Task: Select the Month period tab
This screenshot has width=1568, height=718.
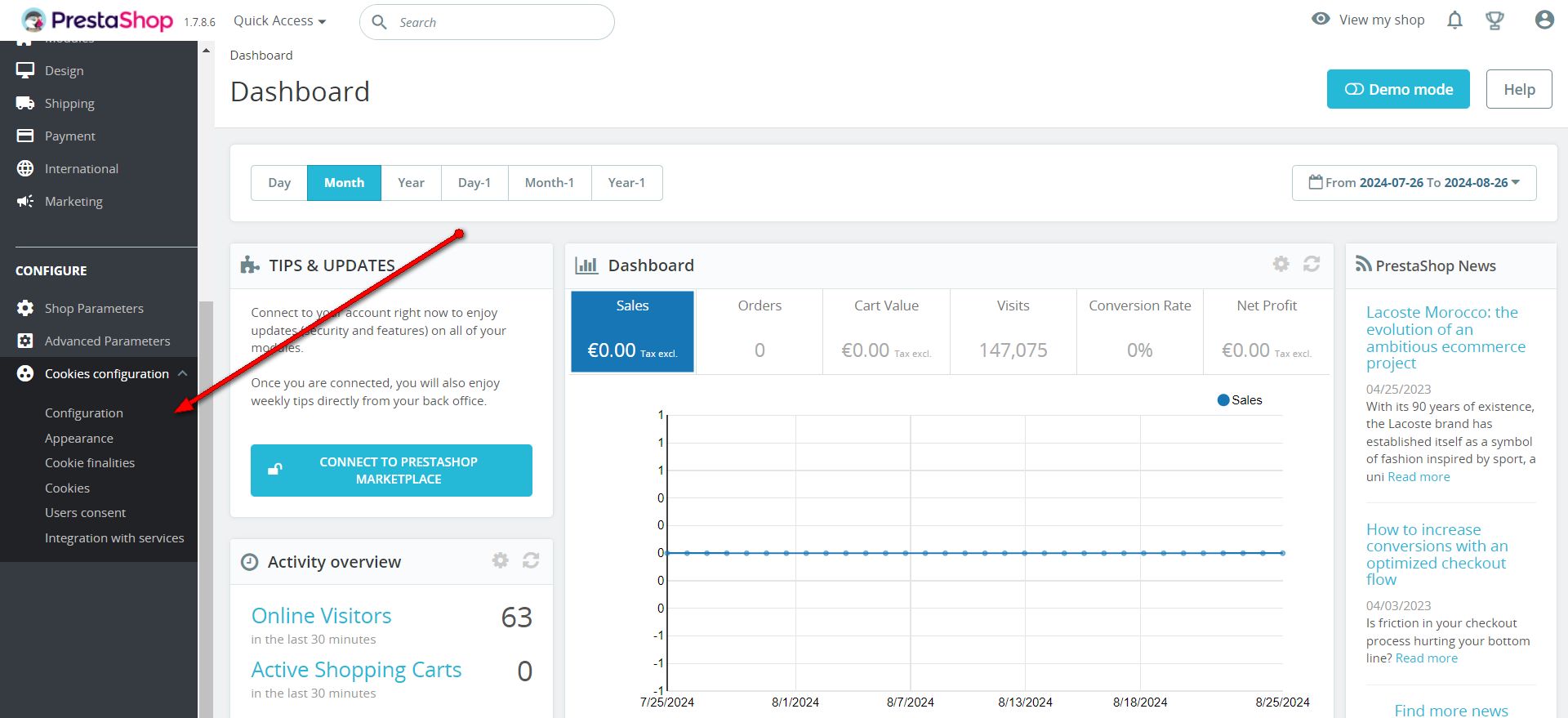Action: point(344,183)
